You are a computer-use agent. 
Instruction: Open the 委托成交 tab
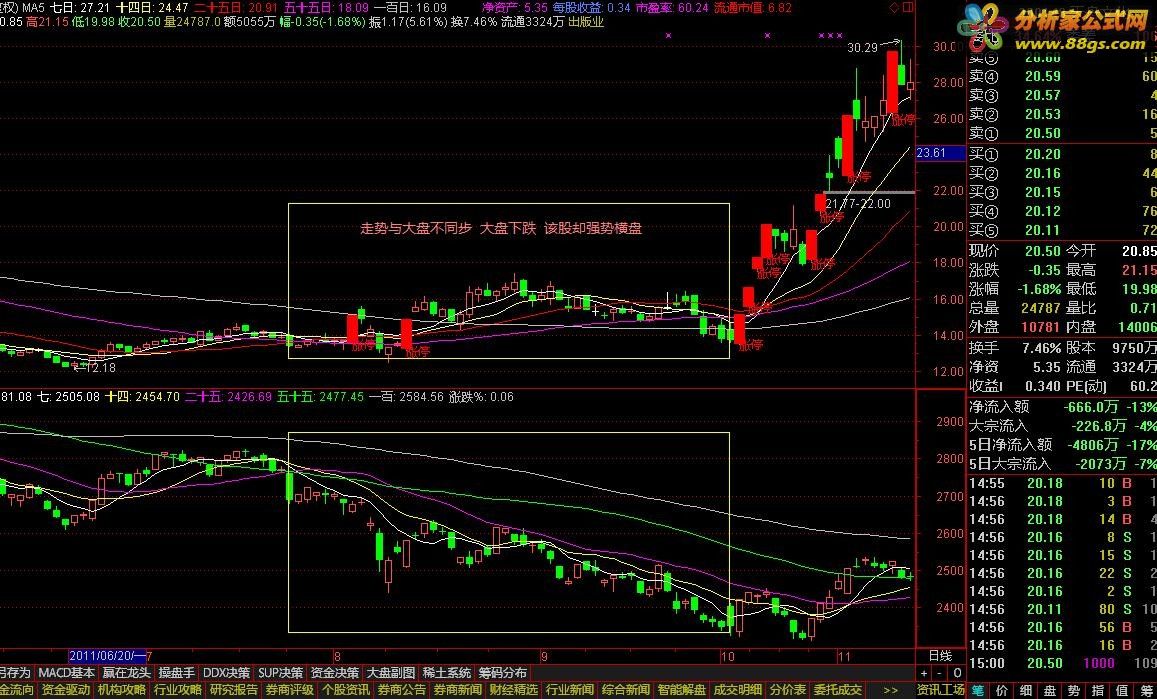[838, 690]
